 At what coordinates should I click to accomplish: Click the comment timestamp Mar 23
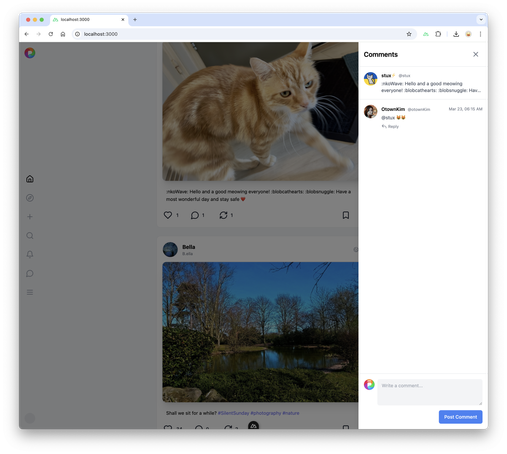(465, 109)
